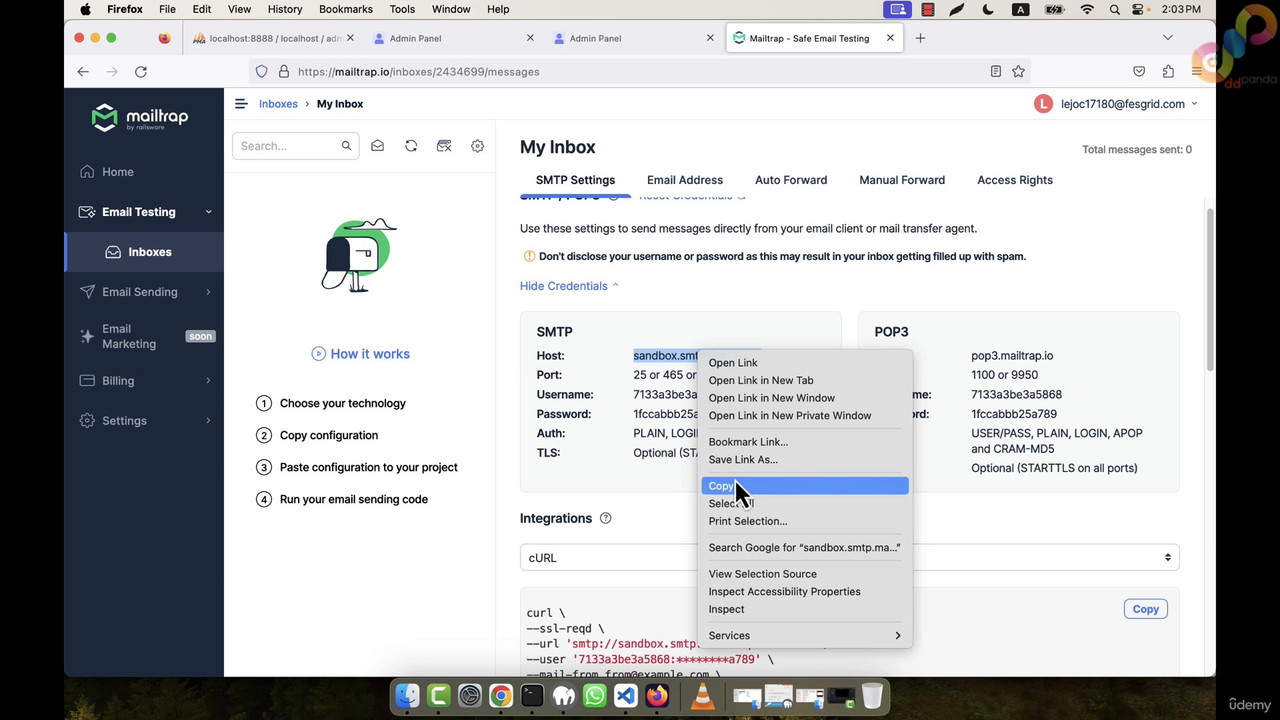Toggle the sidebar hamburger menu icon
This screenshot has height=720, width=1280.
coord(241,104)
